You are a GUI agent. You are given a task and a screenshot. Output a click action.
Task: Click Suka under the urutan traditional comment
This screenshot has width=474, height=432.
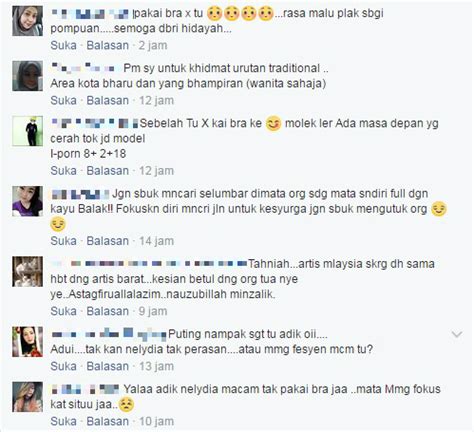(x=63, y=100)
